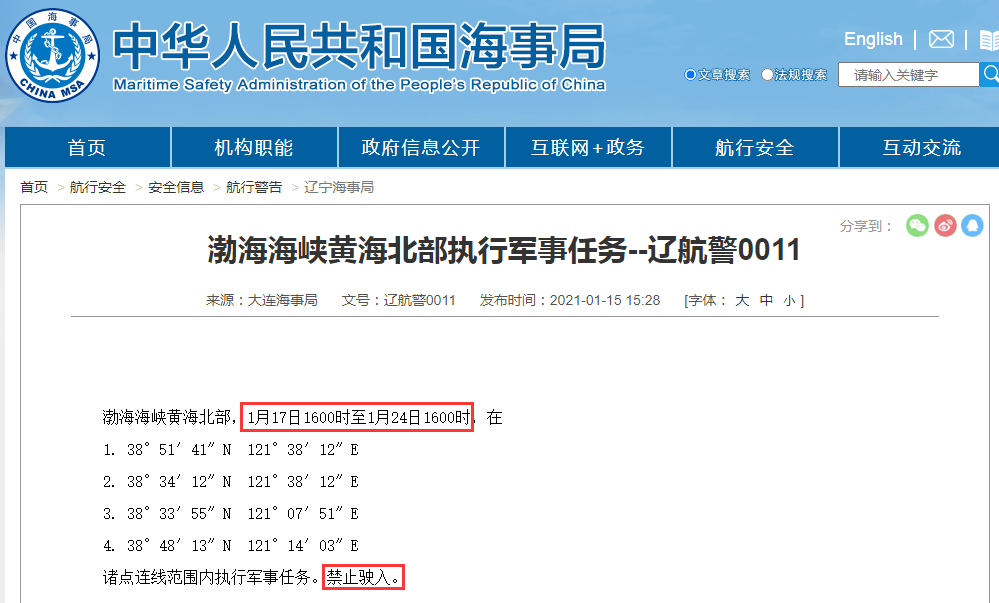Open the 航行安全 navigation tab
The height and width of the screenshot is (603, 999).
pos(754,146)
